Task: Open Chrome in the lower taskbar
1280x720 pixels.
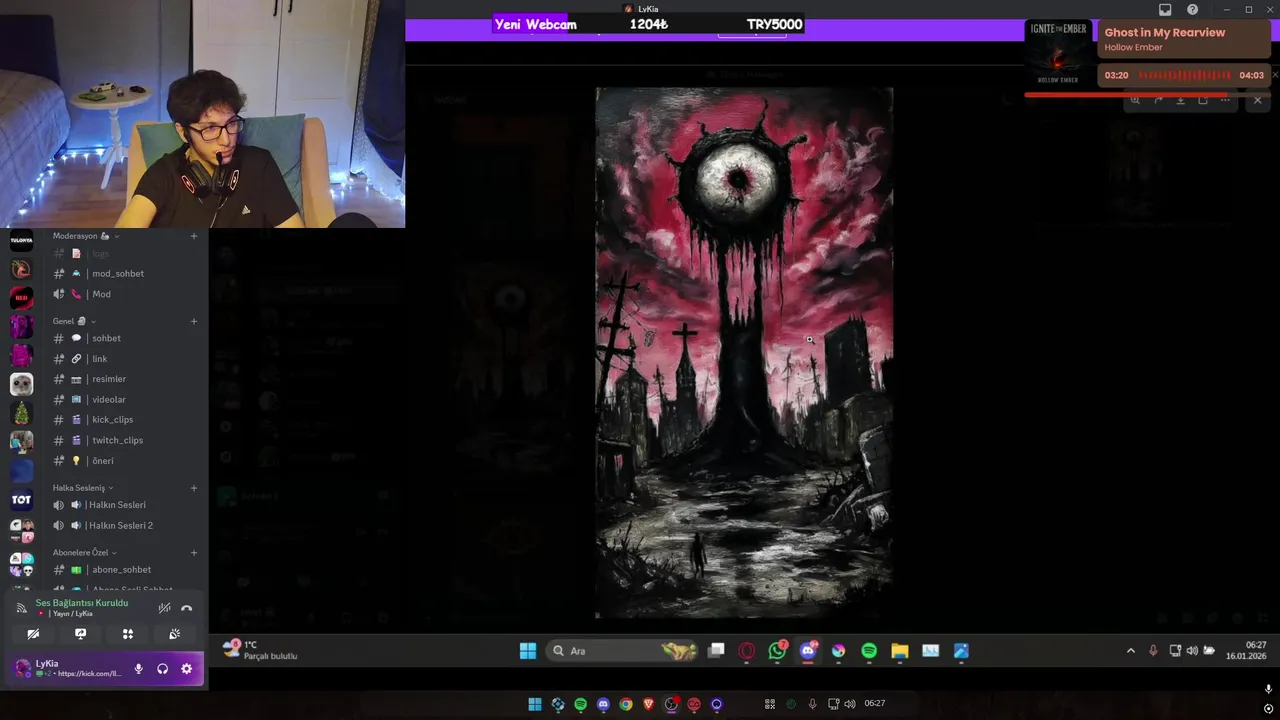Action: click(626, 704)
